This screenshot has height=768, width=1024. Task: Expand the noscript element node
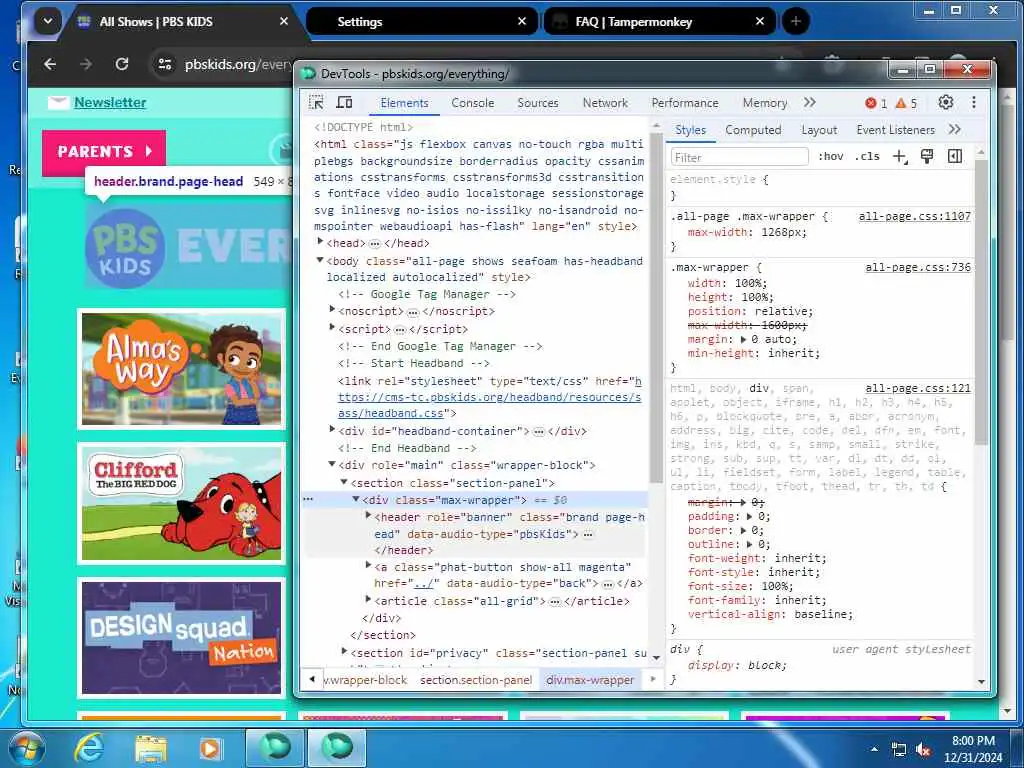point(332,310)
